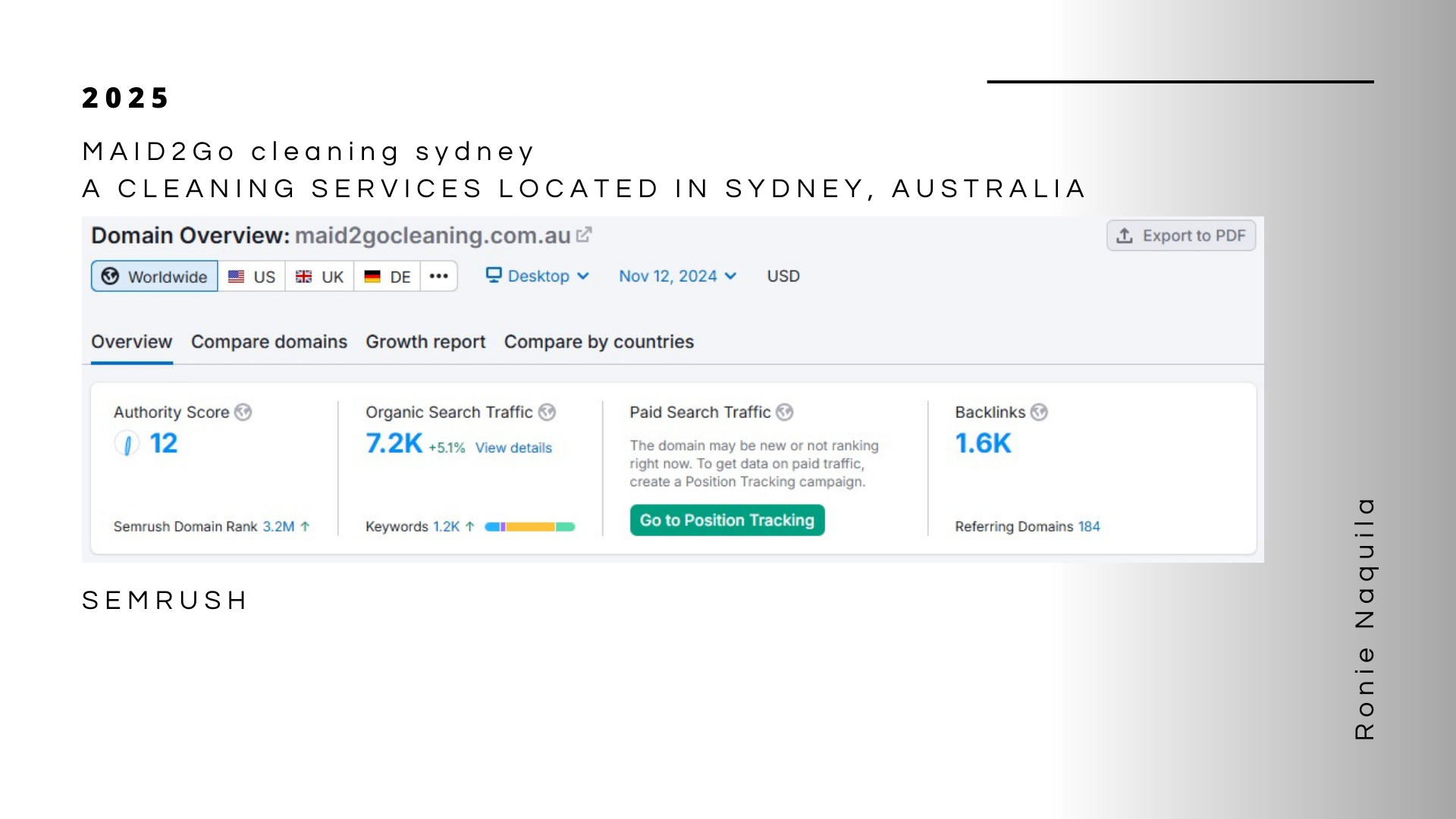Open more countries via three-dots button
Image resolution: width=1456 pixels, height=819 pixels.
coord(438,276)
